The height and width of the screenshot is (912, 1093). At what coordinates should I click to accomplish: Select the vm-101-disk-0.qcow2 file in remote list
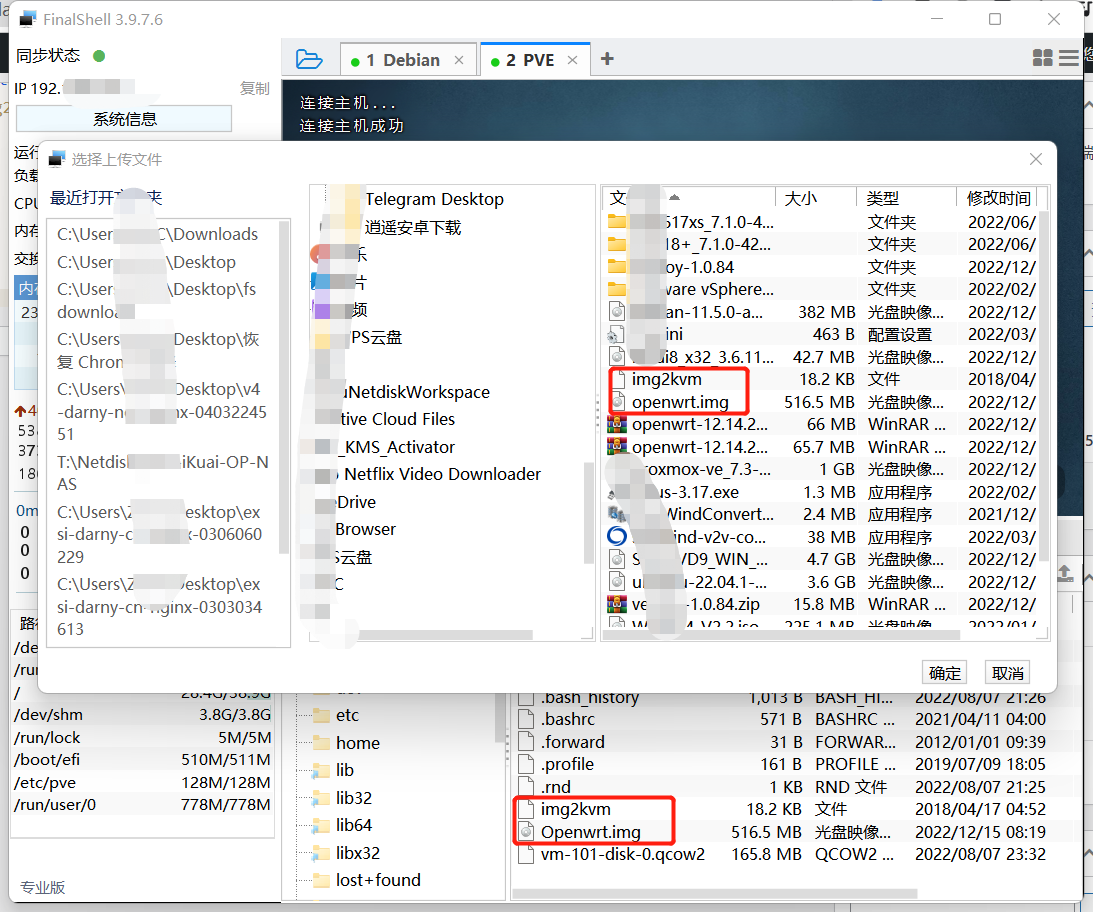coord(622,854)
